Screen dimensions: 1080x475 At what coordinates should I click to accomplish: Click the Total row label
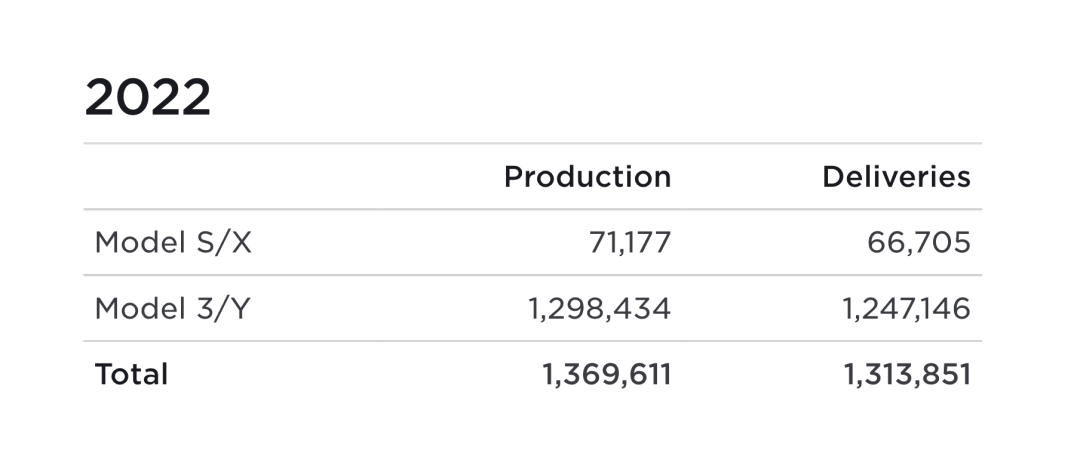pos(131,374)
